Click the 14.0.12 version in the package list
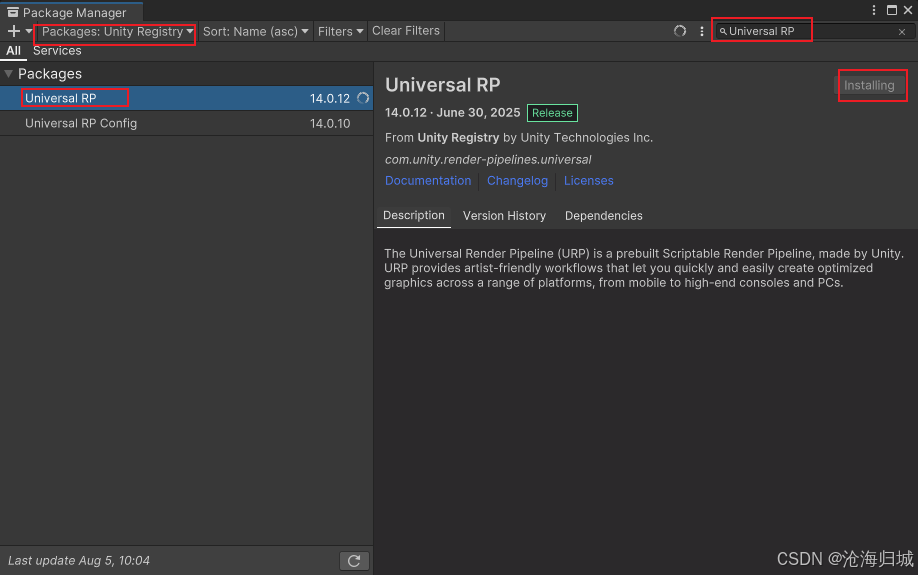 330,98
